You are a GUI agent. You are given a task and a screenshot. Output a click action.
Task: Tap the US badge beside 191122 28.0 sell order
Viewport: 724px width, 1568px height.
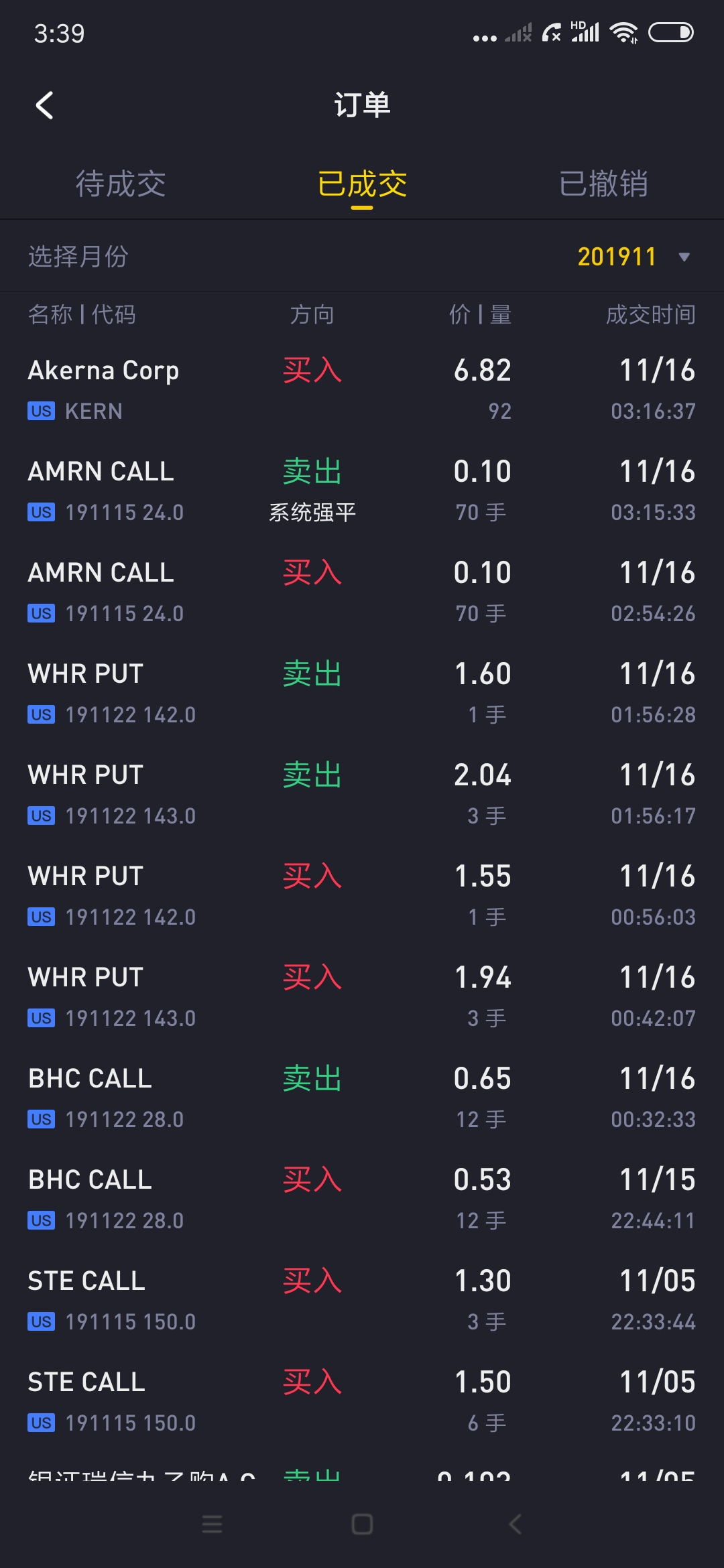42,1119
